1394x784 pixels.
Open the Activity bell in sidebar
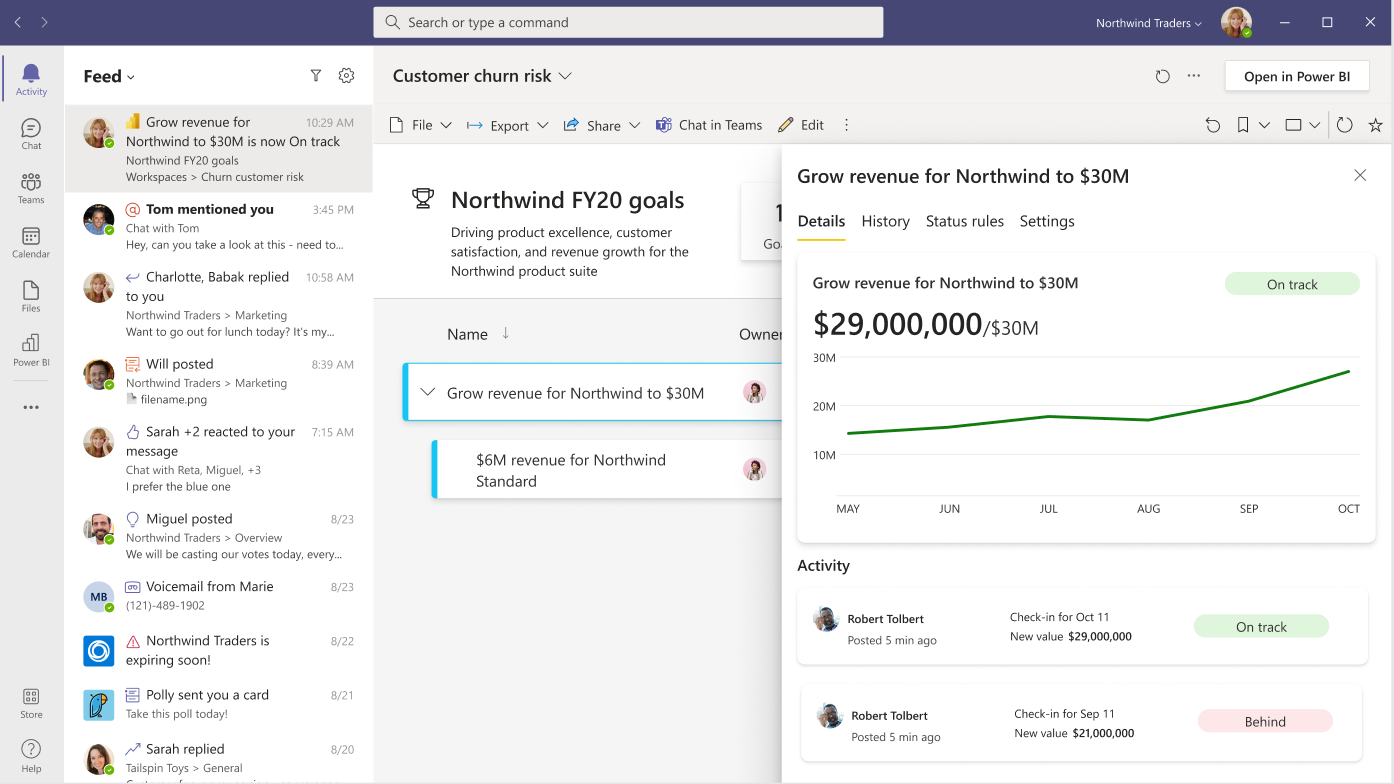tap(31, 79)
